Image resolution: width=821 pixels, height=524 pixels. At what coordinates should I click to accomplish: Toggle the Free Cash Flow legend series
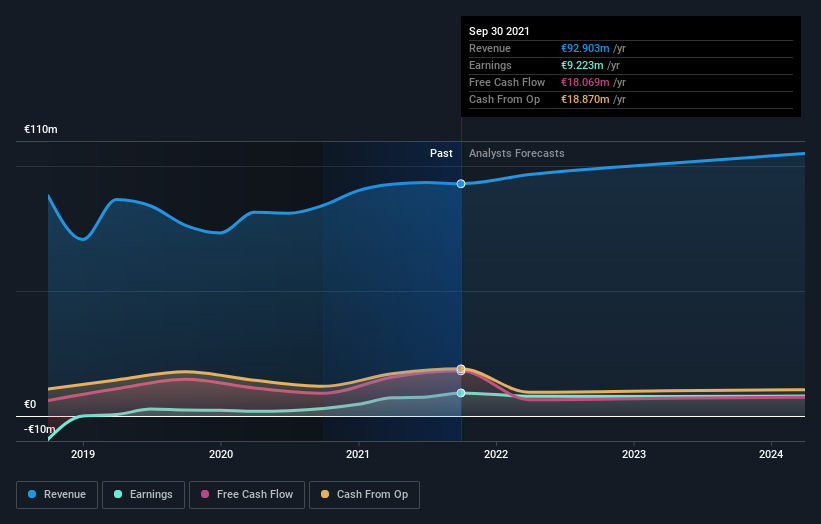pos(247,495)
